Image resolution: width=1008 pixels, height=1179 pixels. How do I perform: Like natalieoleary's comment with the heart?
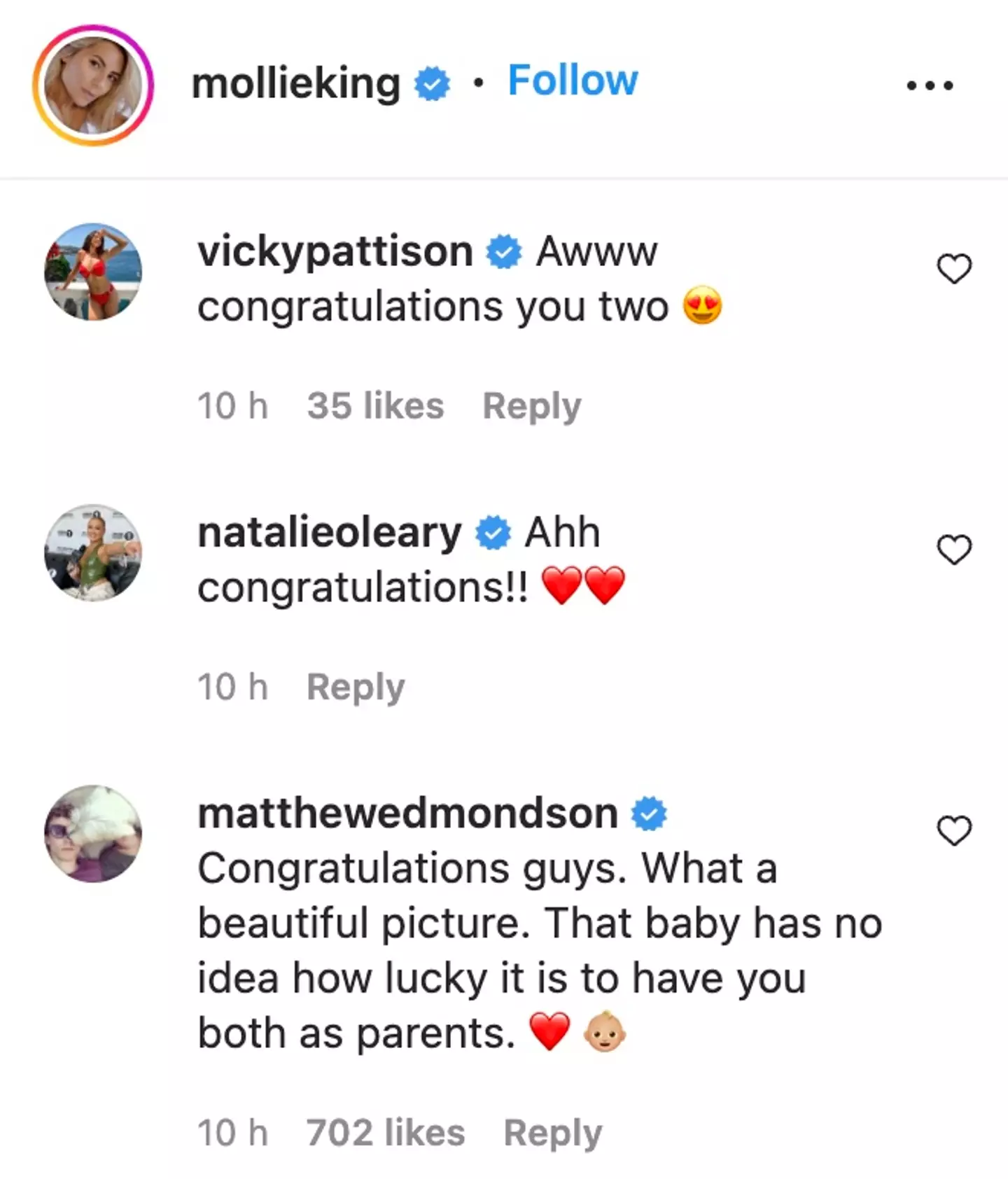pyautogui.click(x=954, y=550)
